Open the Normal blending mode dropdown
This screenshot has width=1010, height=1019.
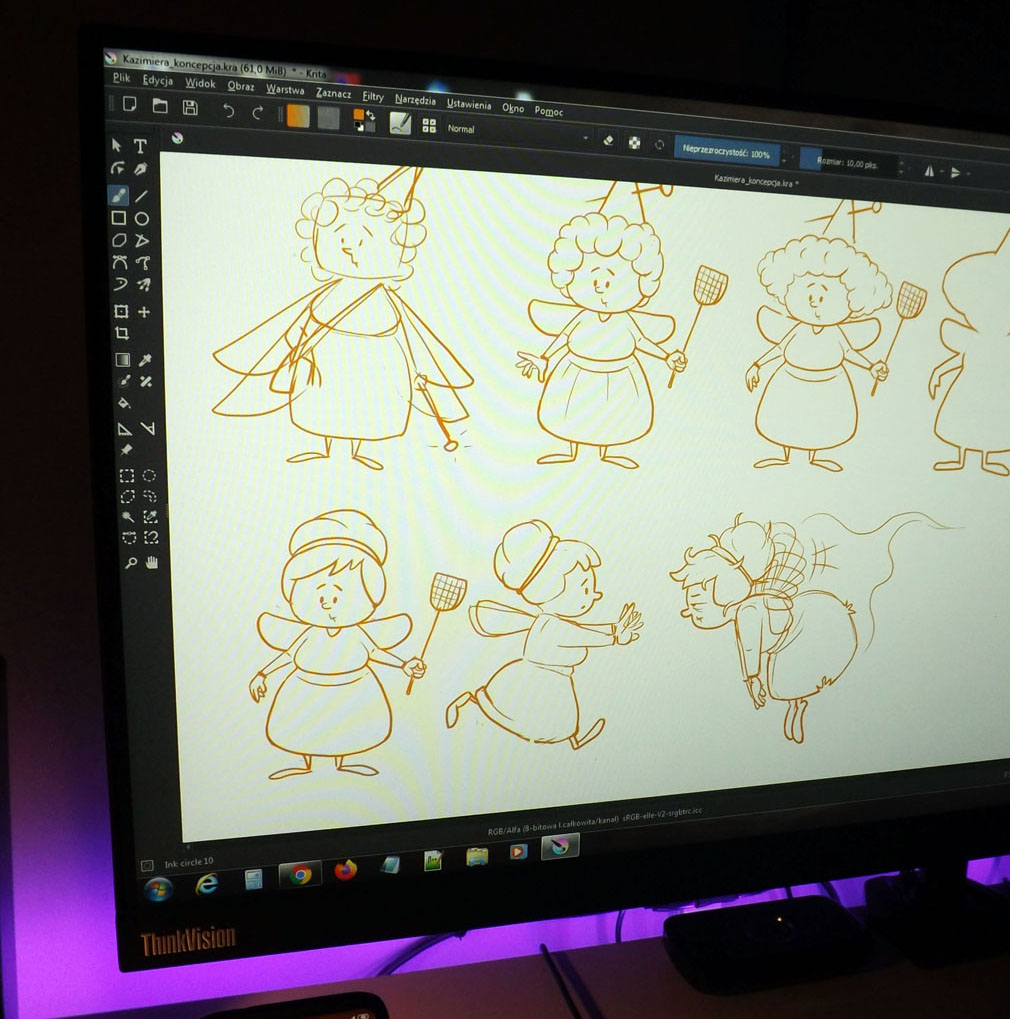coord(515,132)
